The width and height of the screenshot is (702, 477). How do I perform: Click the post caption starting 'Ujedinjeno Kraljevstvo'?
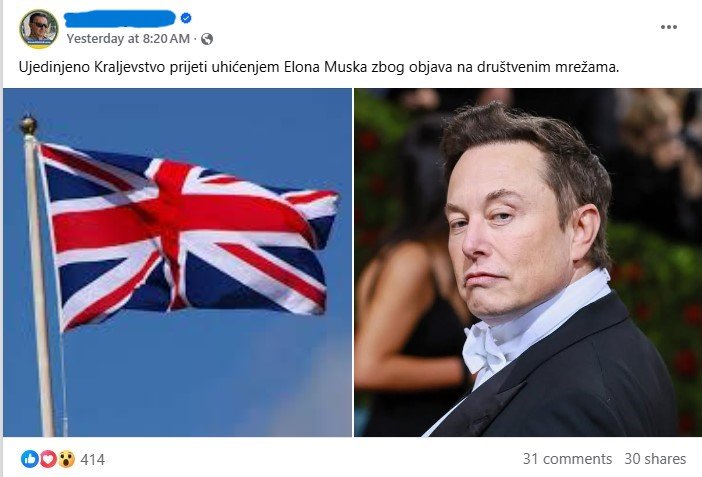tap(318, 68)
